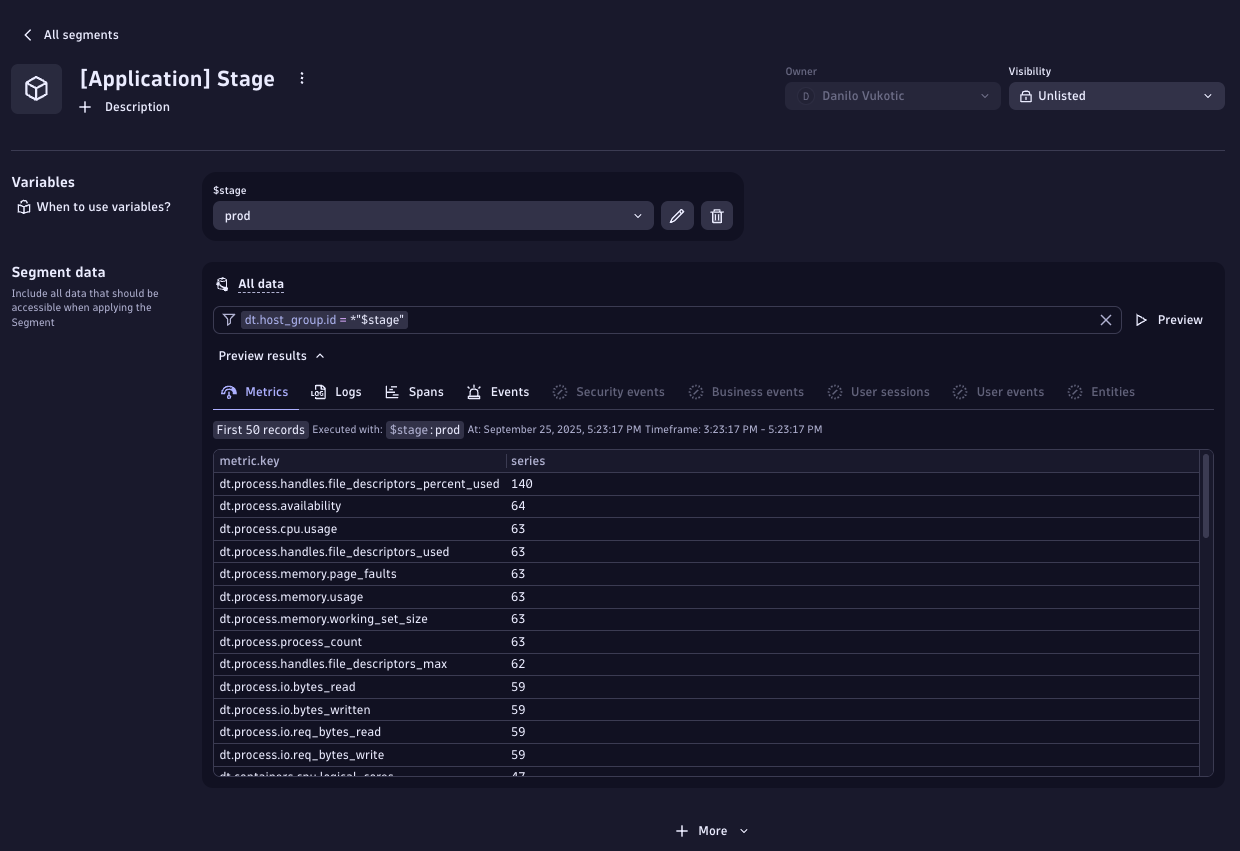Click the pencil edit icon for $stage variable
Screen dimensions: 1240x851
(x=677, y=216)
